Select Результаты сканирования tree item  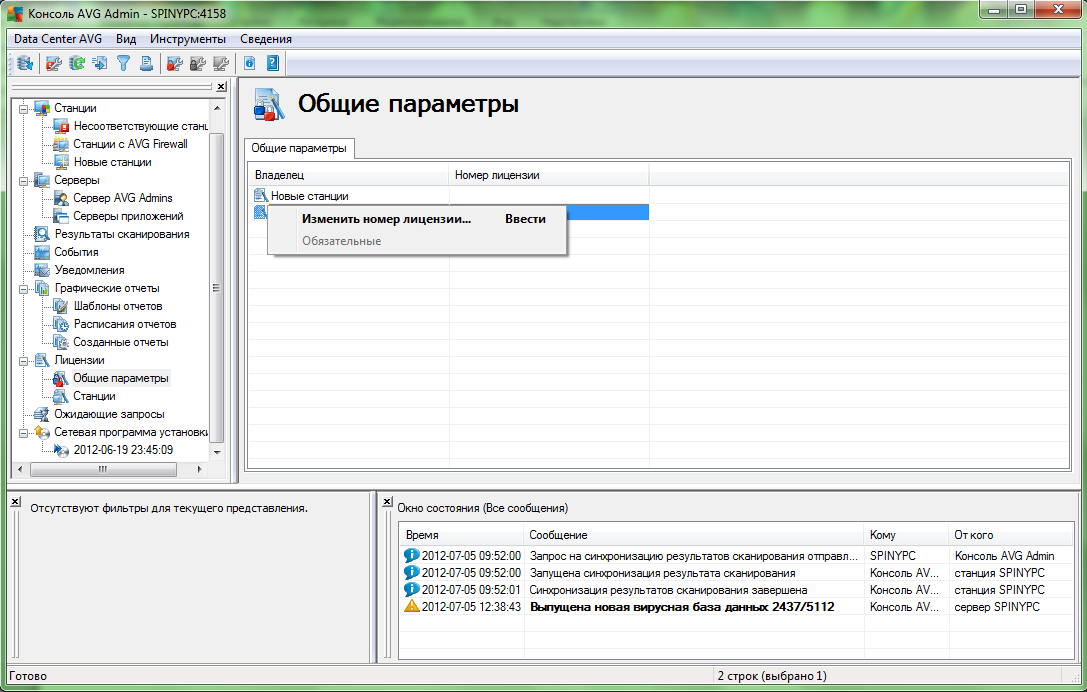click(122, 234)
